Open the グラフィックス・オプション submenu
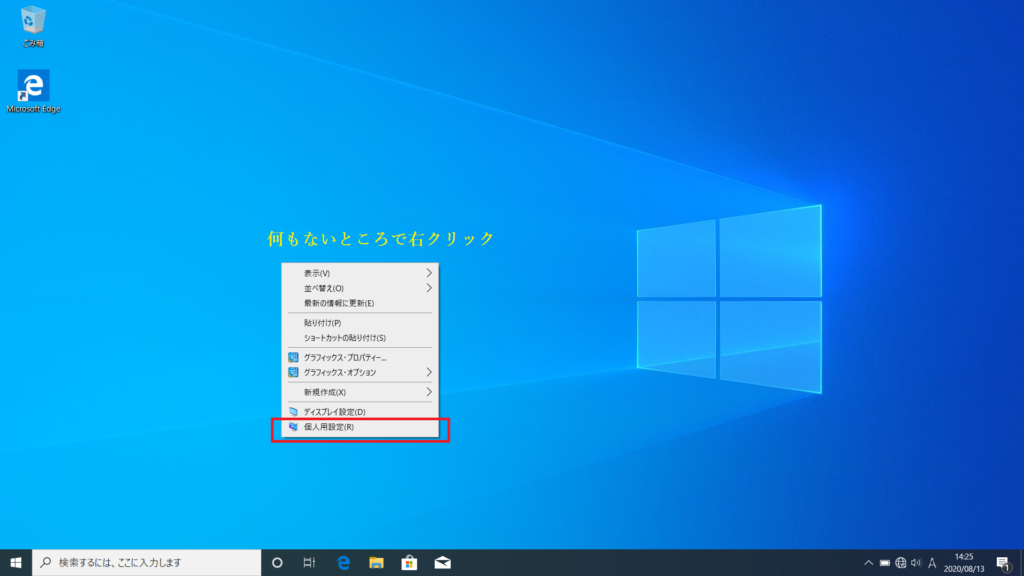This screenshot has height=576, width=1024. pyautogui.click(x=360, y=372)
